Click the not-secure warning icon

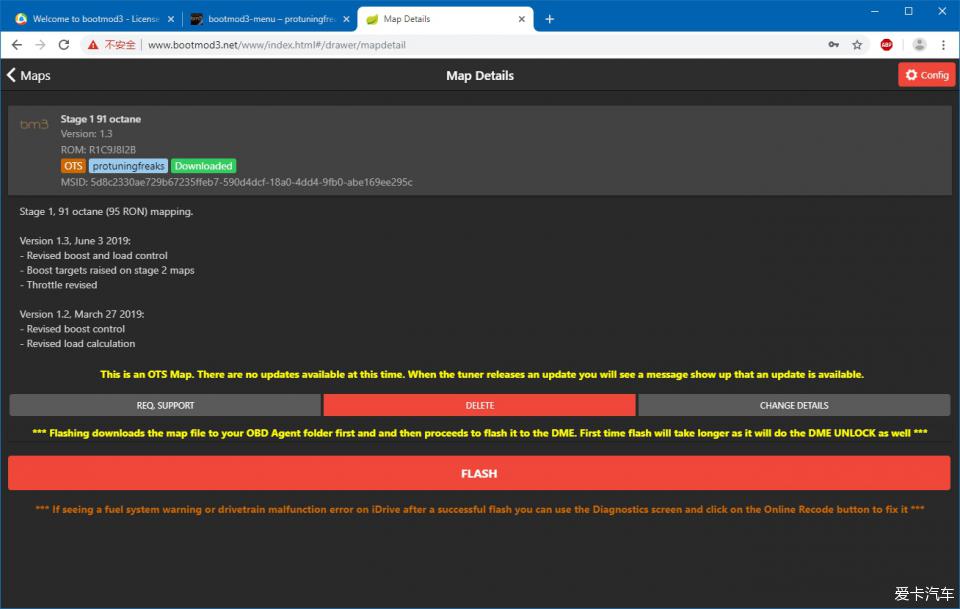pyautogui.click(x=93, y=45)
